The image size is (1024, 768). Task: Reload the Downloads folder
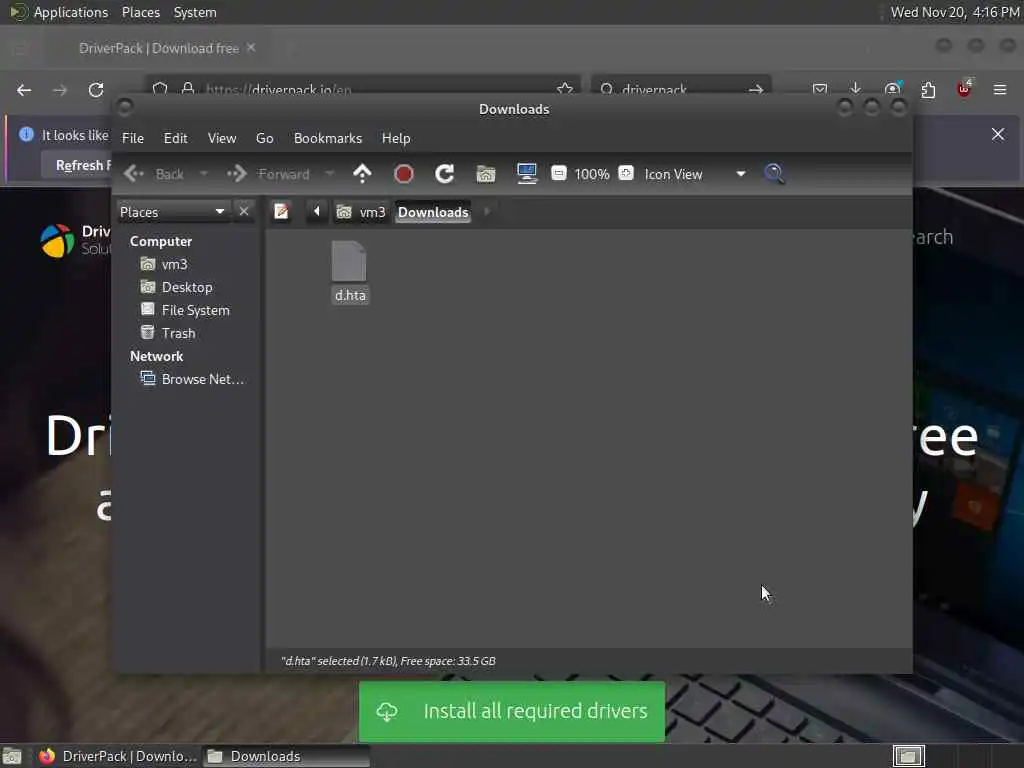[x=445, y=174]
